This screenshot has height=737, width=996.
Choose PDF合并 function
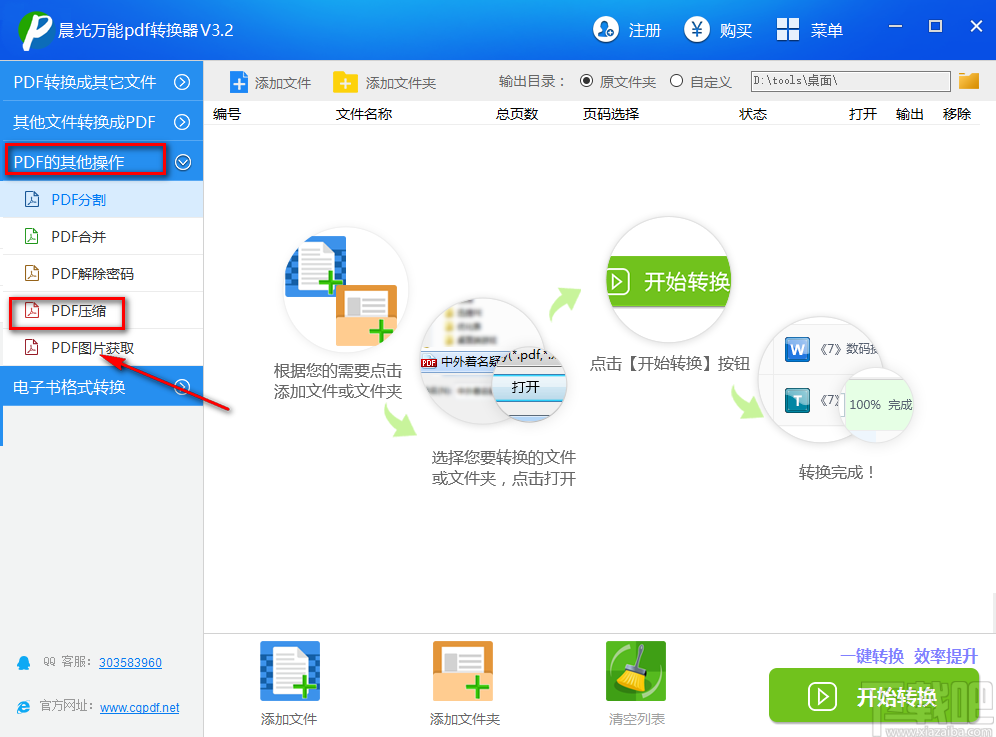pos(102,236)
